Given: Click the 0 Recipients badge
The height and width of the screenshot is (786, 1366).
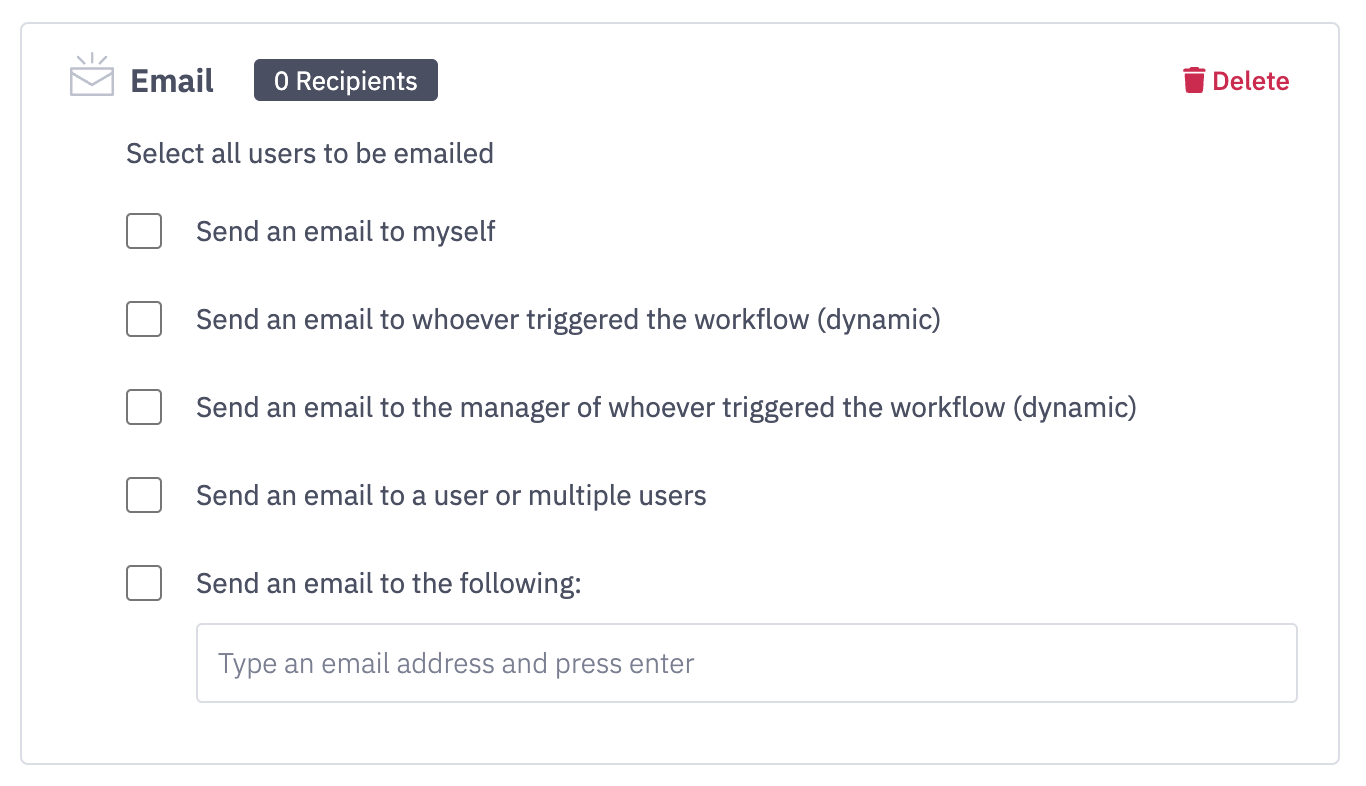Looking at the screenshot, I should [x=345, y=81].
